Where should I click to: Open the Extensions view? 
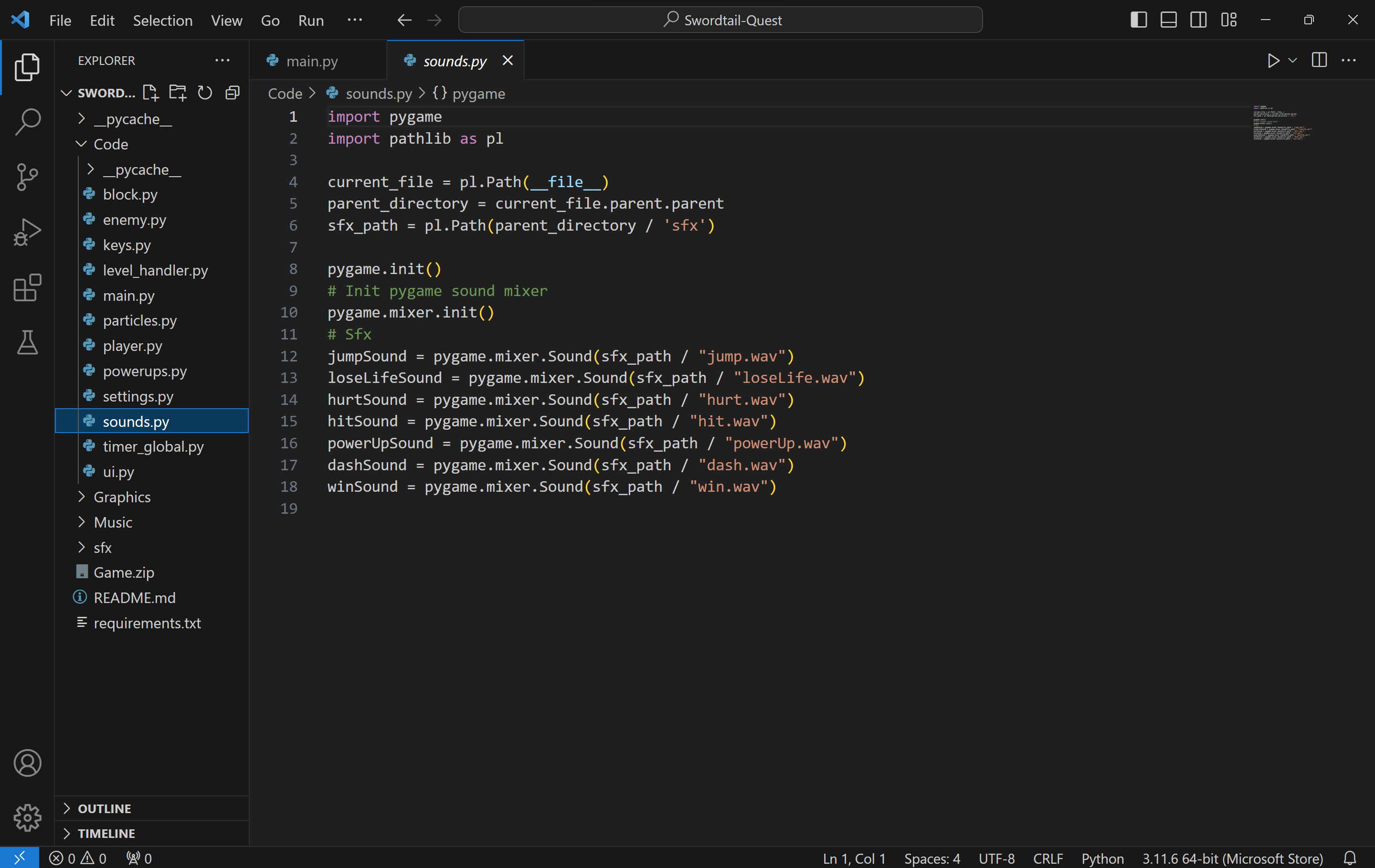(27, 287)
